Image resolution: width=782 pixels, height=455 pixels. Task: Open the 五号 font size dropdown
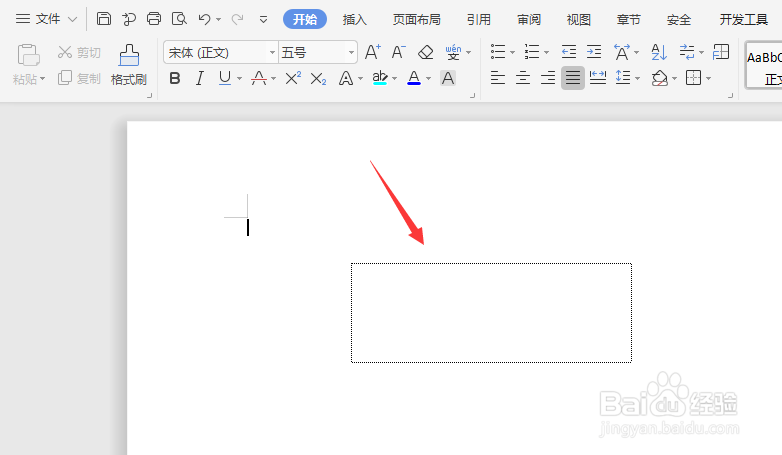[x=351, y=52]
